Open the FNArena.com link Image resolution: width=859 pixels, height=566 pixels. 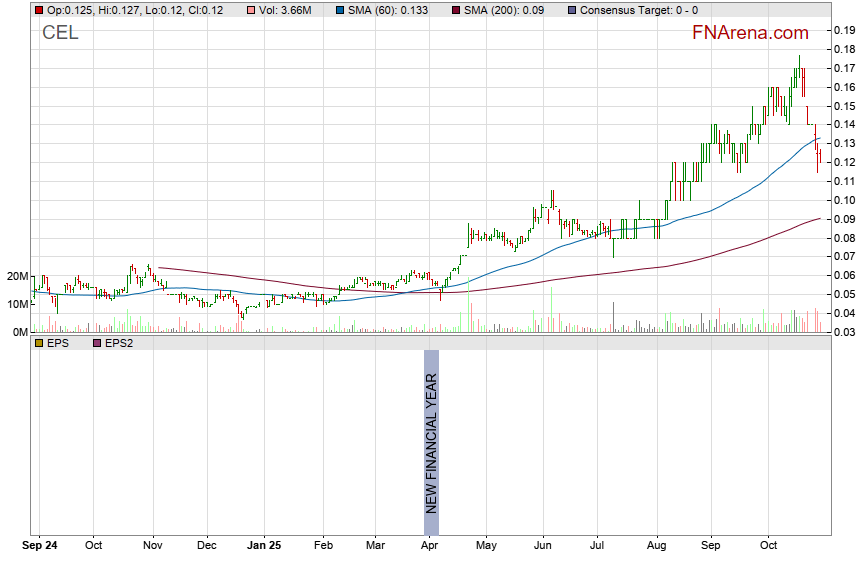750,33
